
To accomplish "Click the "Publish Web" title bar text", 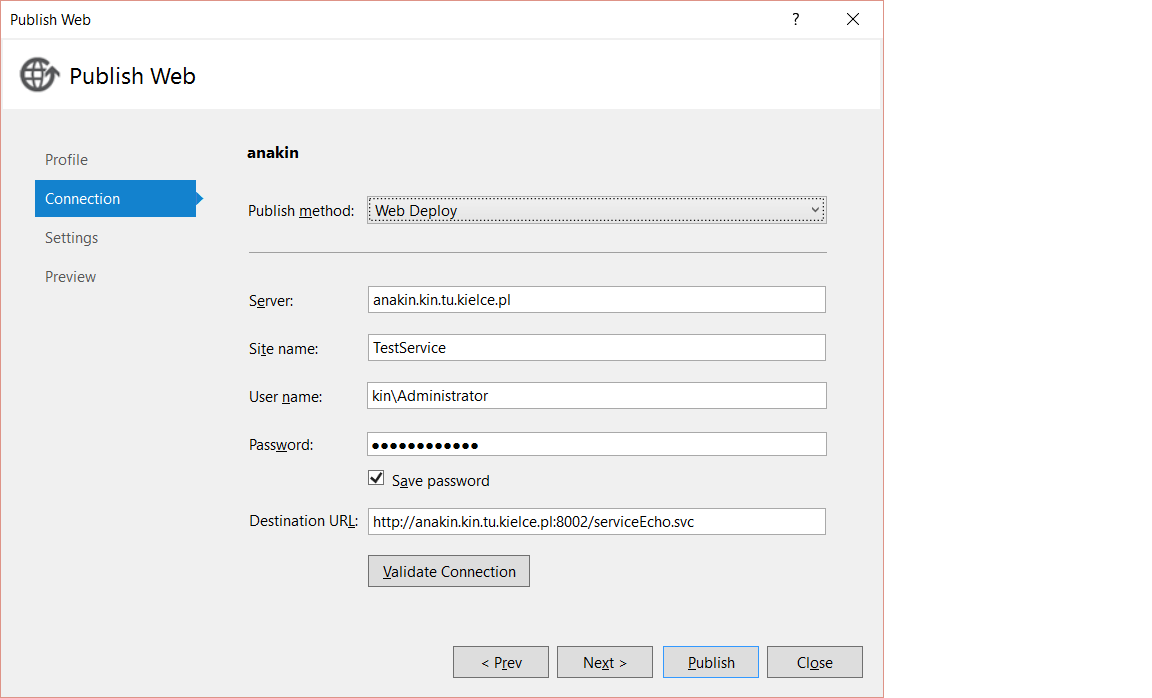I will 51,20.
